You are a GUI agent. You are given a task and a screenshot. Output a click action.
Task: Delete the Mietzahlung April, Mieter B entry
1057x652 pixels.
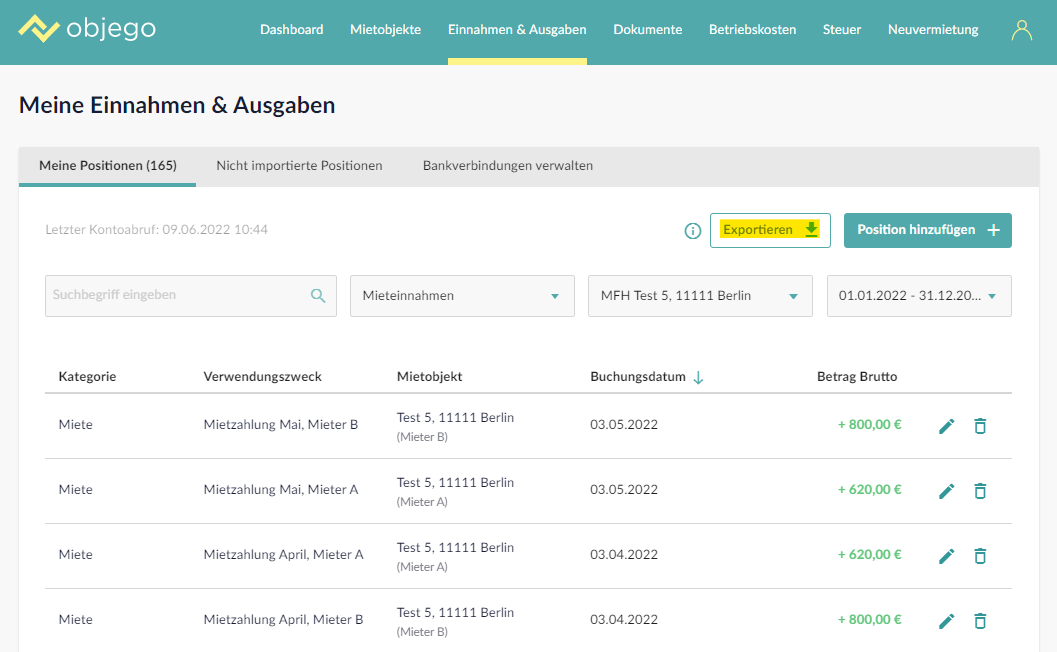[980, 621]
